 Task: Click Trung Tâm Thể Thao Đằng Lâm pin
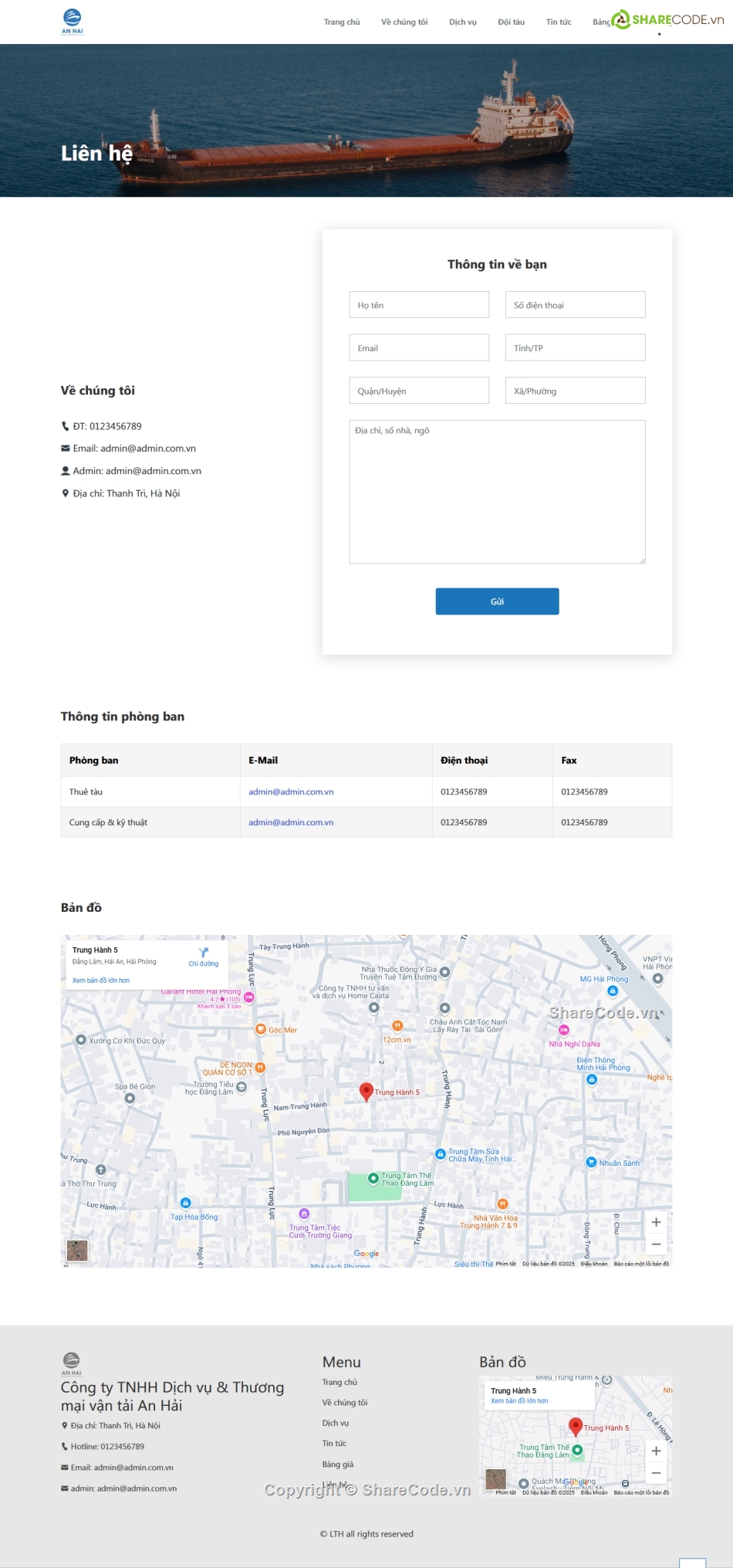373,1179
